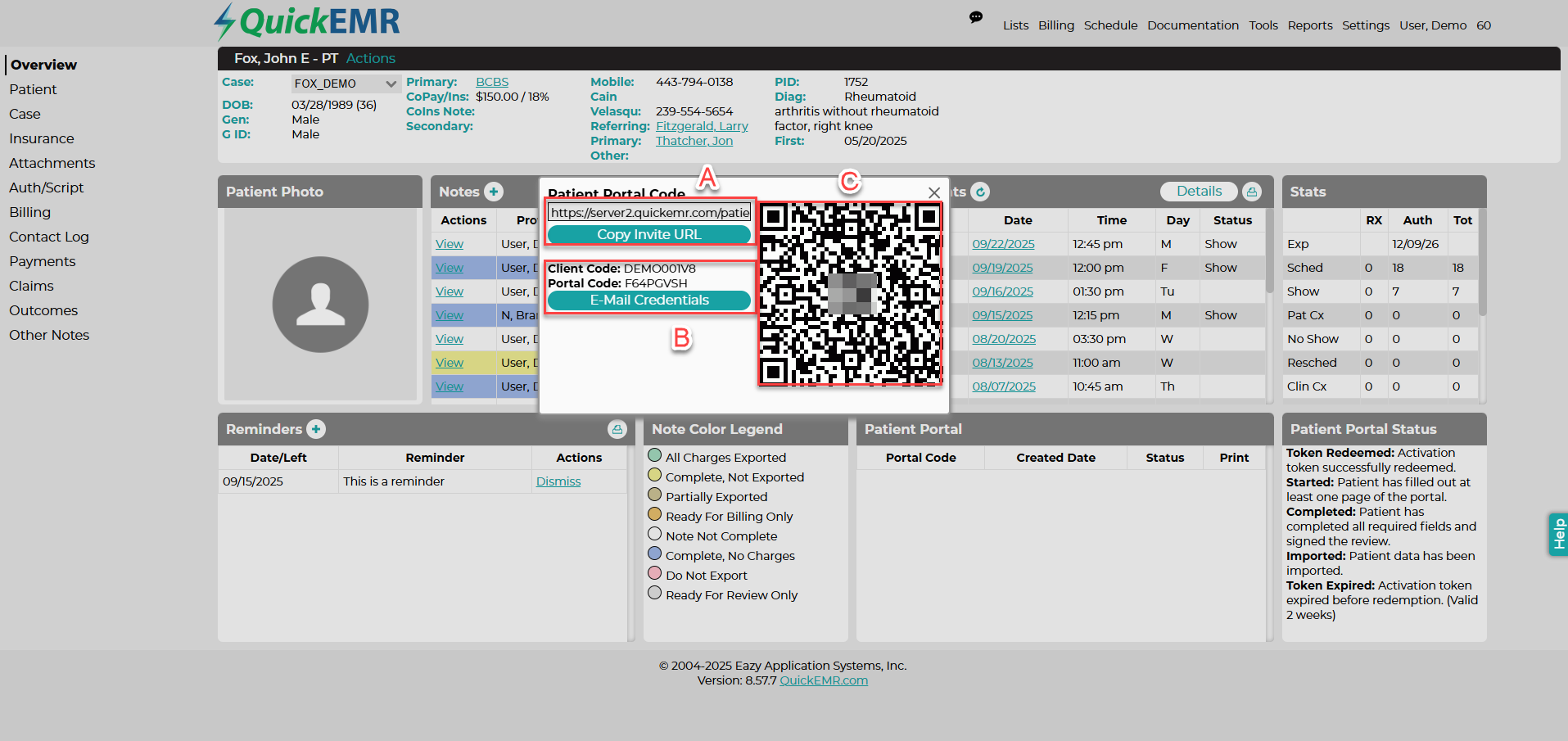
Task: Open the appointments Details button
Action: point(1199,192)
